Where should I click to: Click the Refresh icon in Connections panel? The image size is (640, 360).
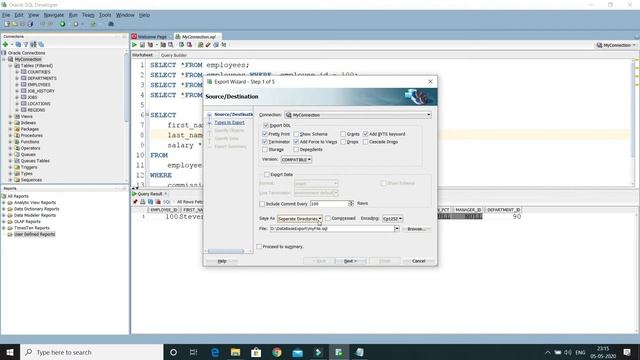coord(18,44)
